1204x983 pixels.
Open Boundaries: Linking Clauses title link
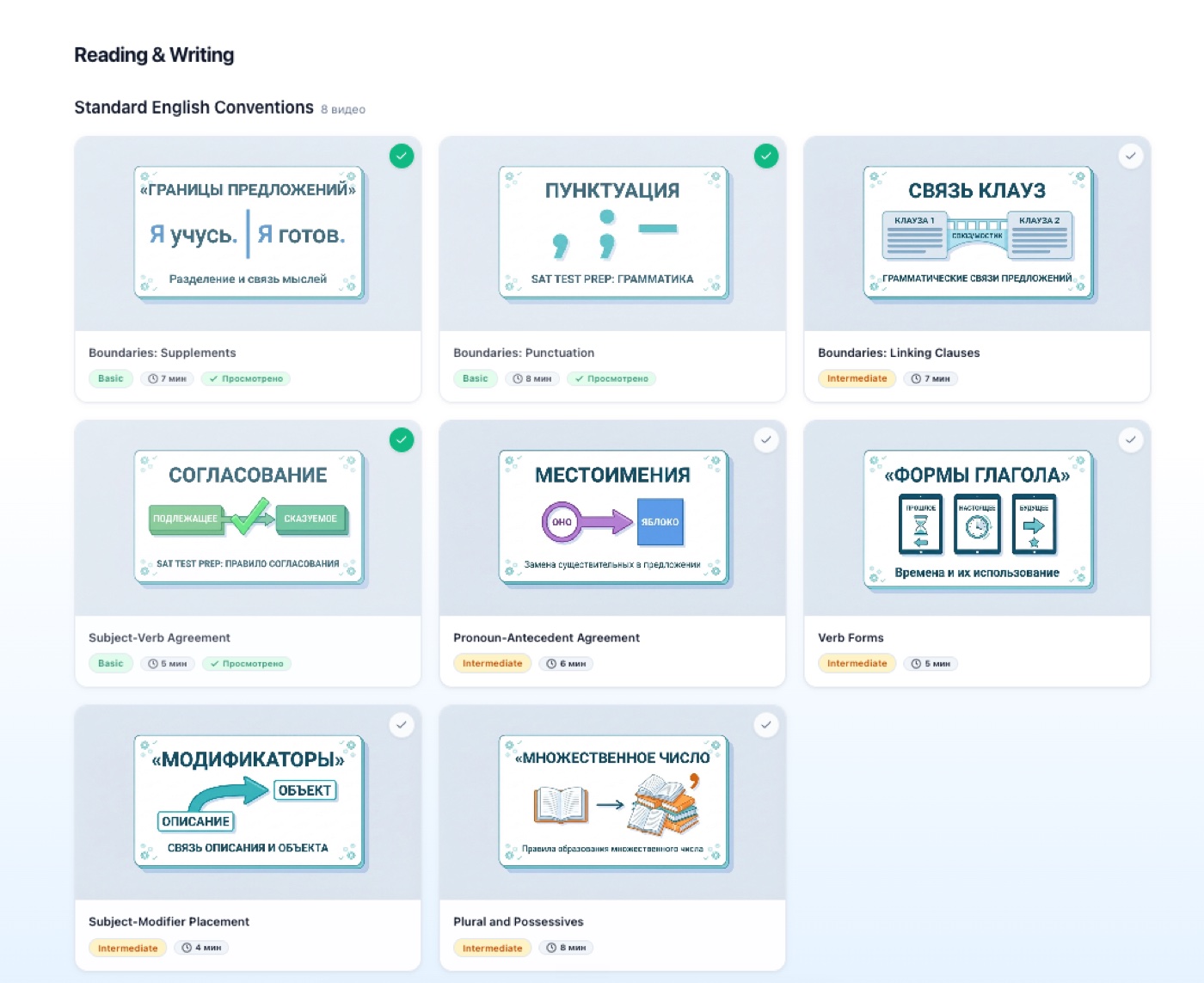899,353
